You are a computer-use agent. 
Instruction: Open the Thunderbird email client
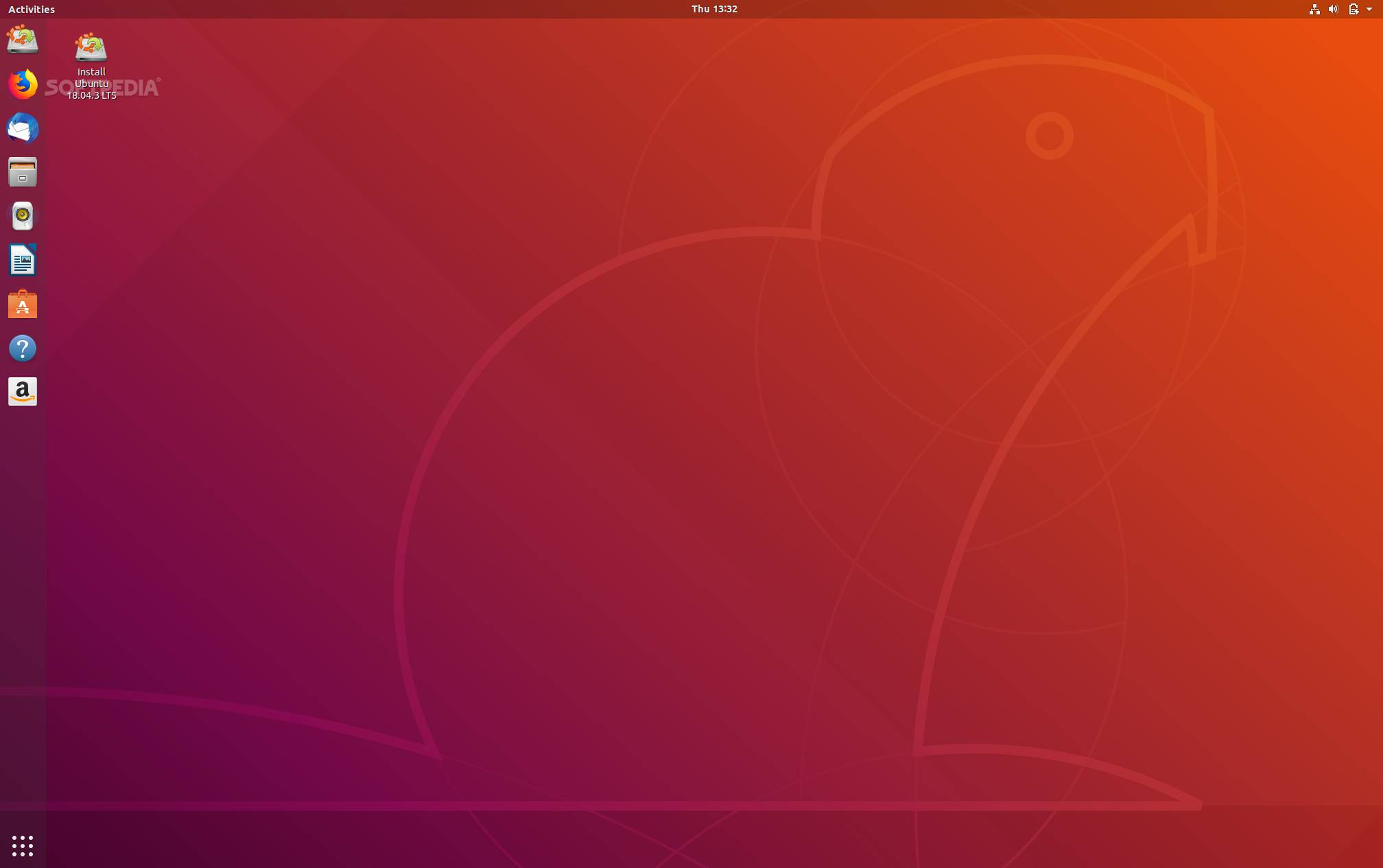pyautogui.click(x=23, y=128)
